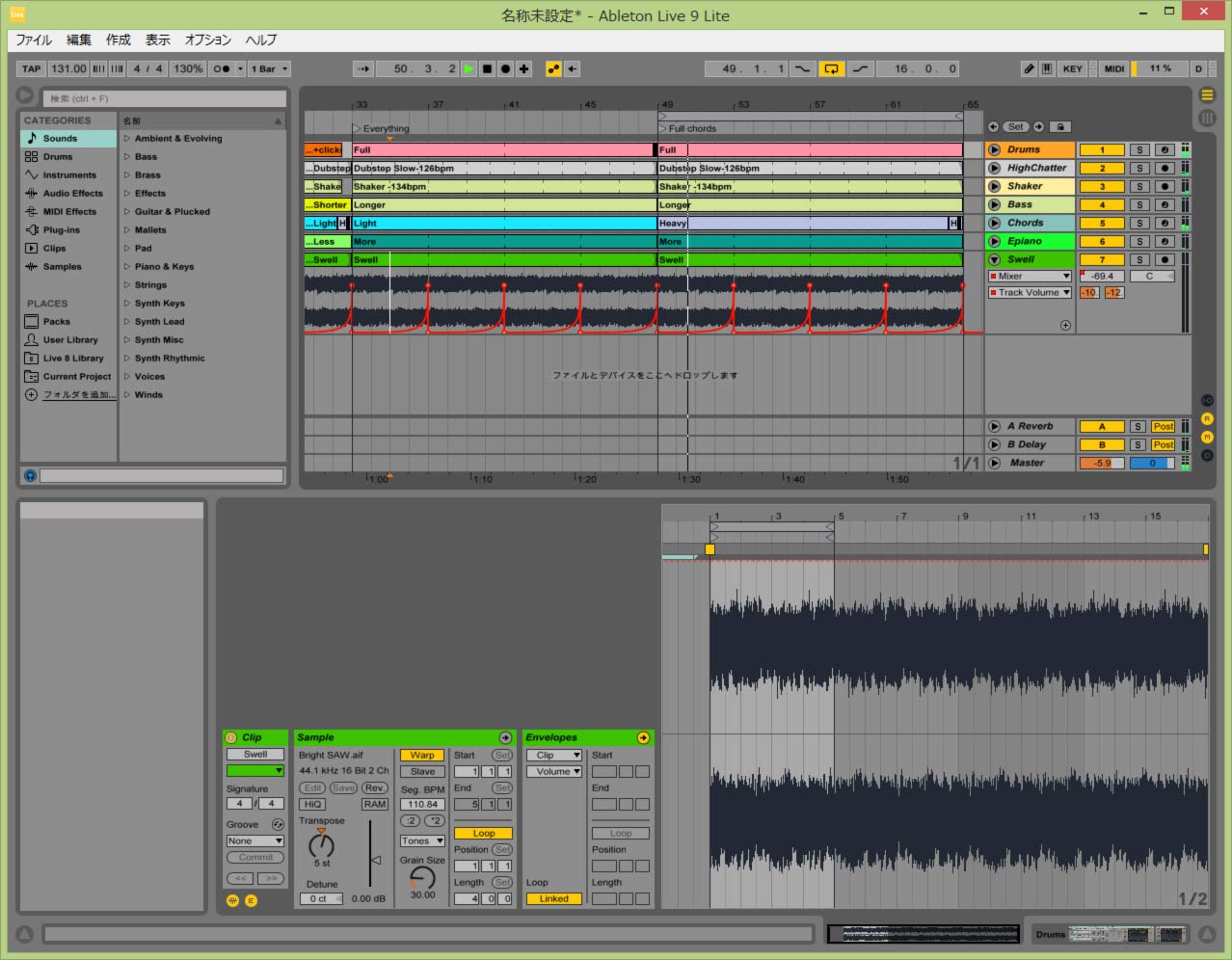Open the Groove None dropdown

255,841
